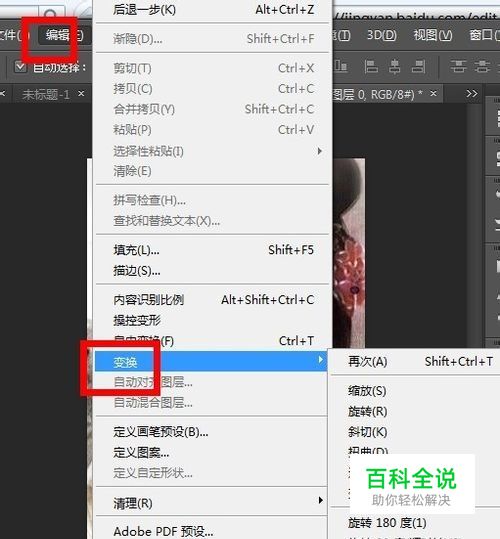Close the 图层 0, RGB/8#) document tab
Screen dimensions: 500x539
click(434, 94)
